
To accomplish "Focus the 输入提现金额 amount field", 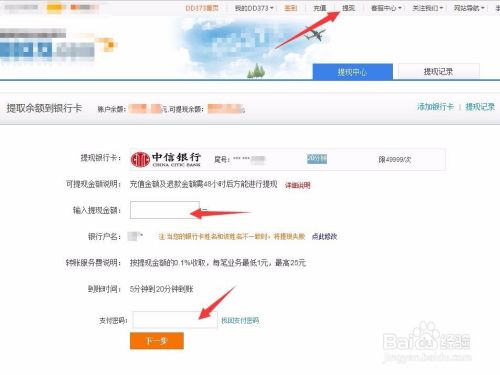I will (x=165, y=210).
